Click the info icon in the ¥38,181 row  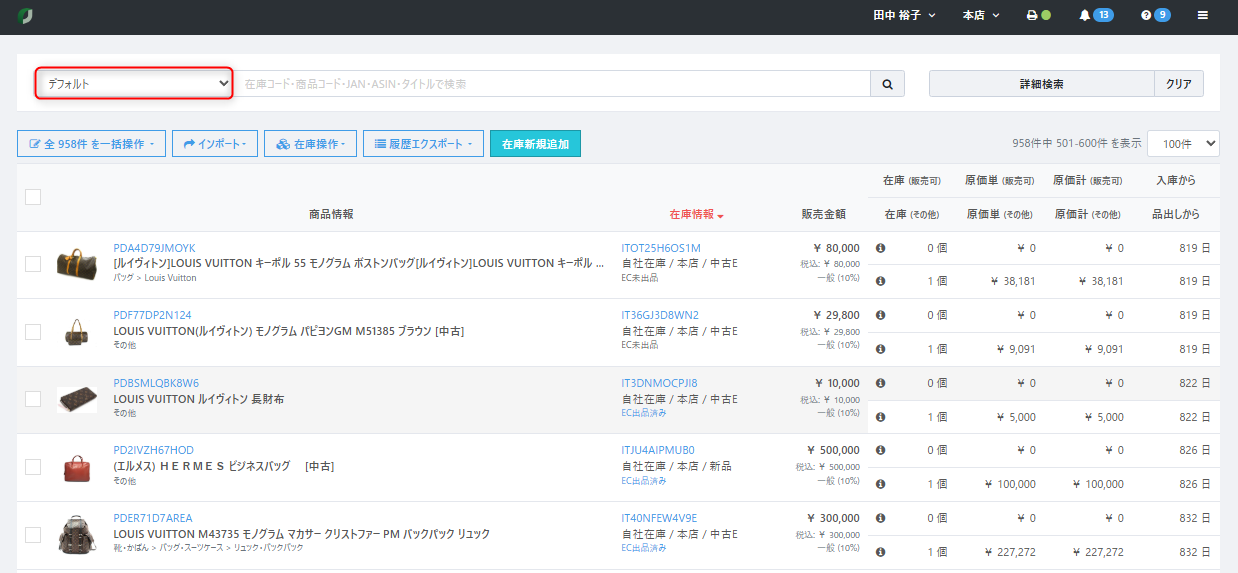881,281
